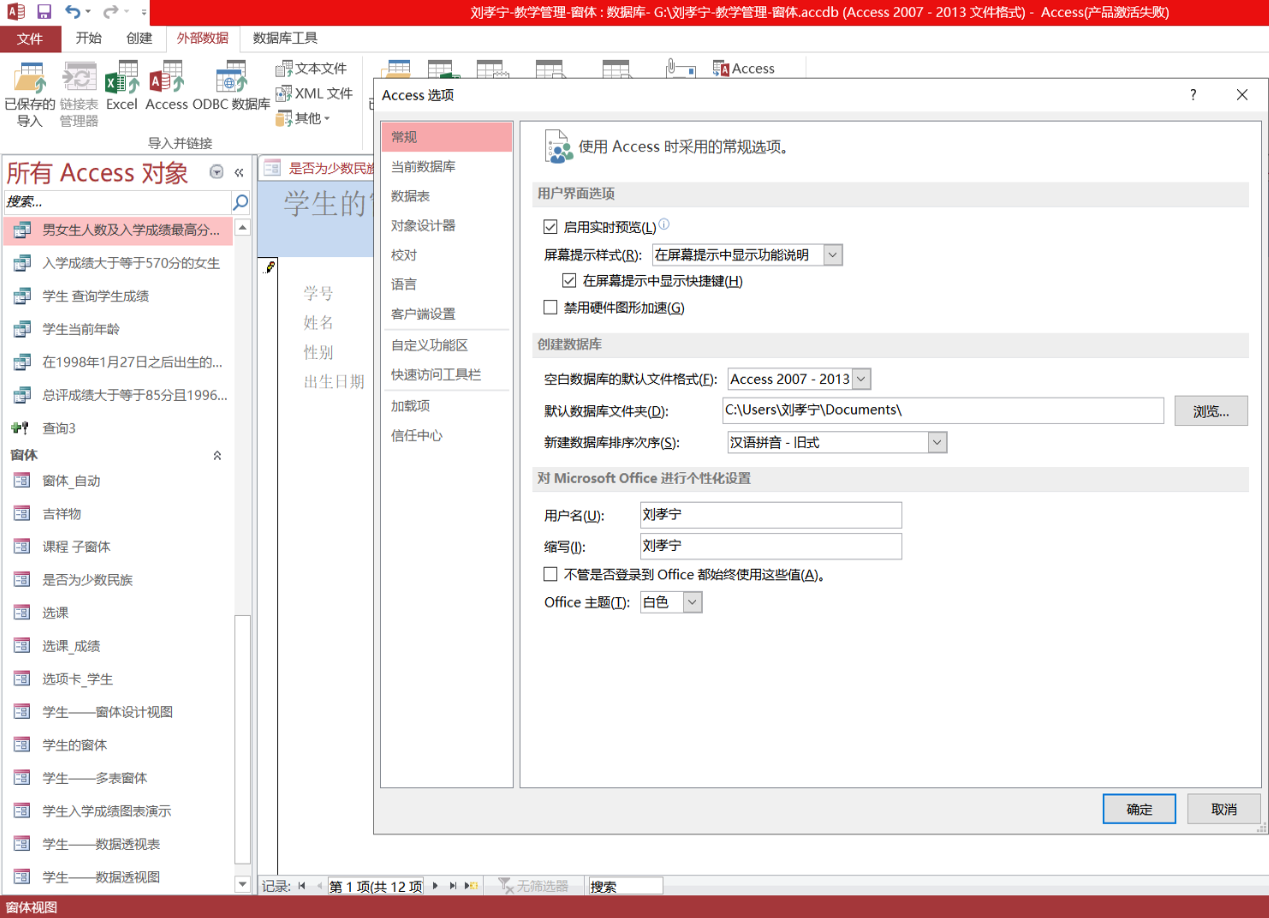
Task: Click help question mark in Access 选项
Action: pyautogui.click(x=1193, y=95)
